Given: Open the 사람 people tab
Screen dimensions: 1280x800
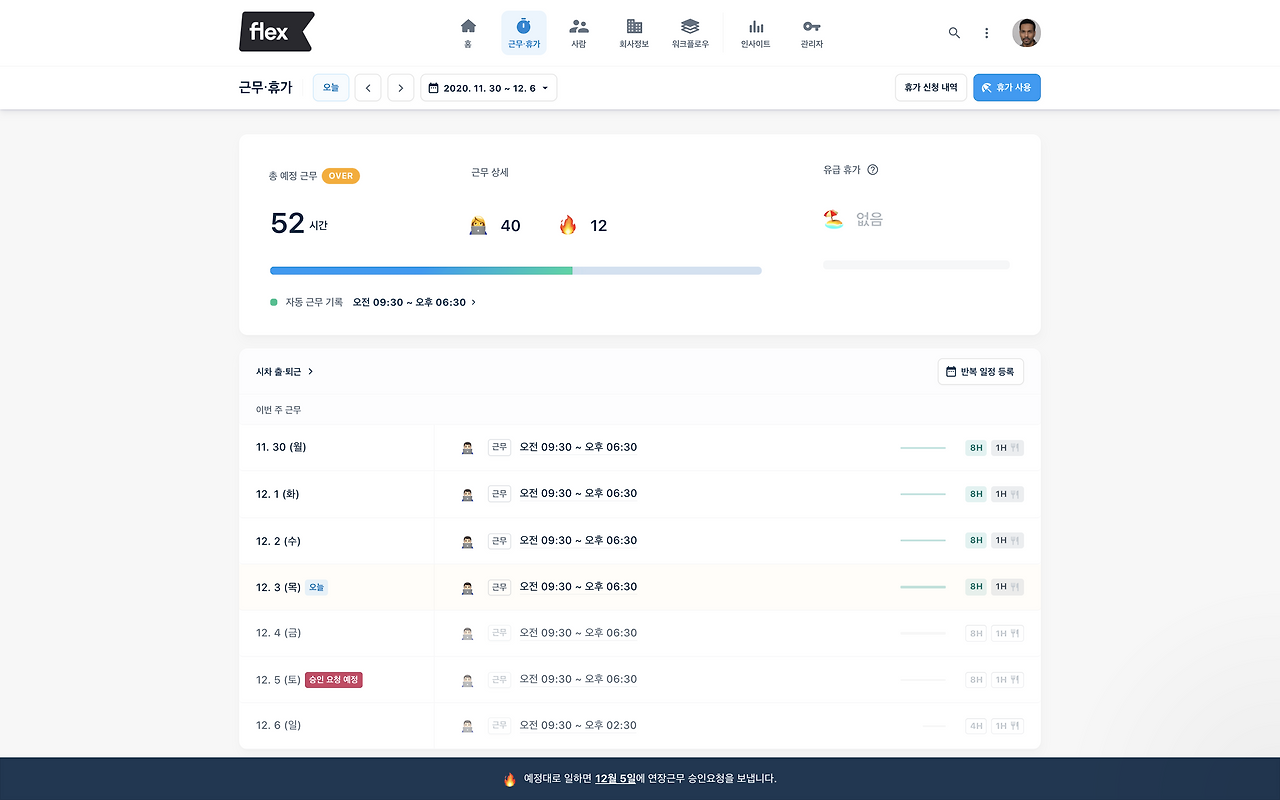Looking at the screenshot, I should (579, 33).
